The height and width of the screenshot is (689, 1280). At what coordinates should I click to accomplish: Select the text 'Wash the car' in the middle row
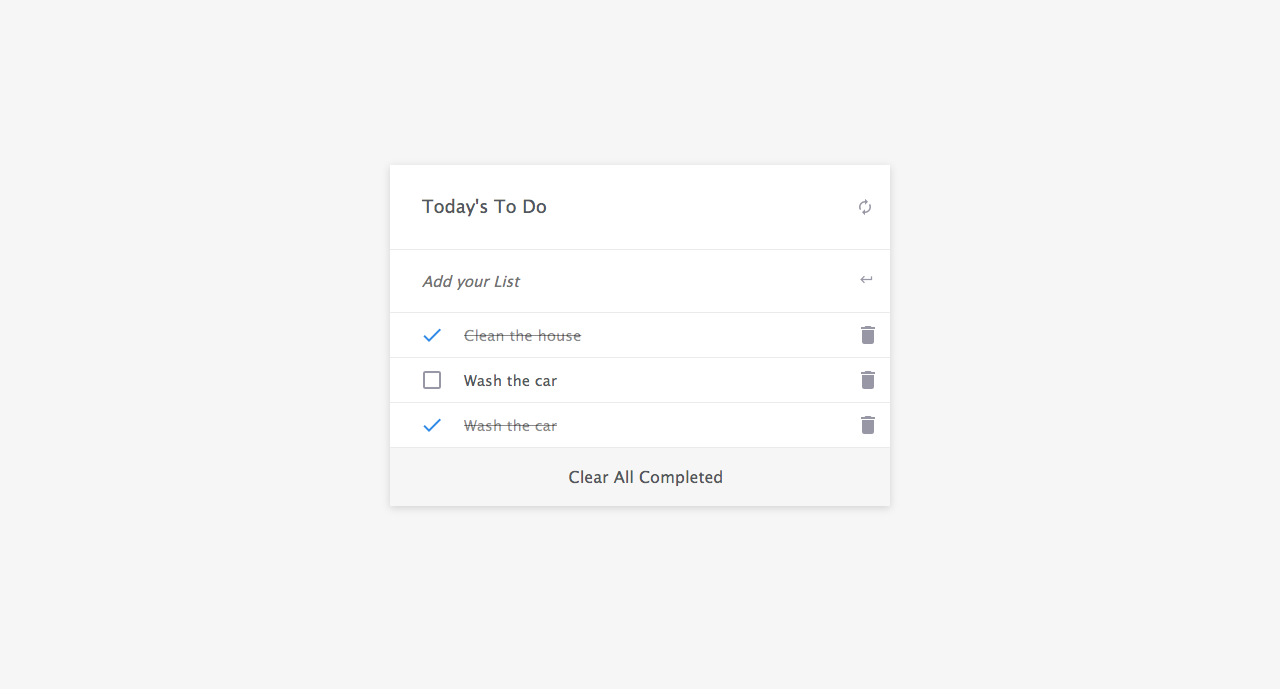510,380
